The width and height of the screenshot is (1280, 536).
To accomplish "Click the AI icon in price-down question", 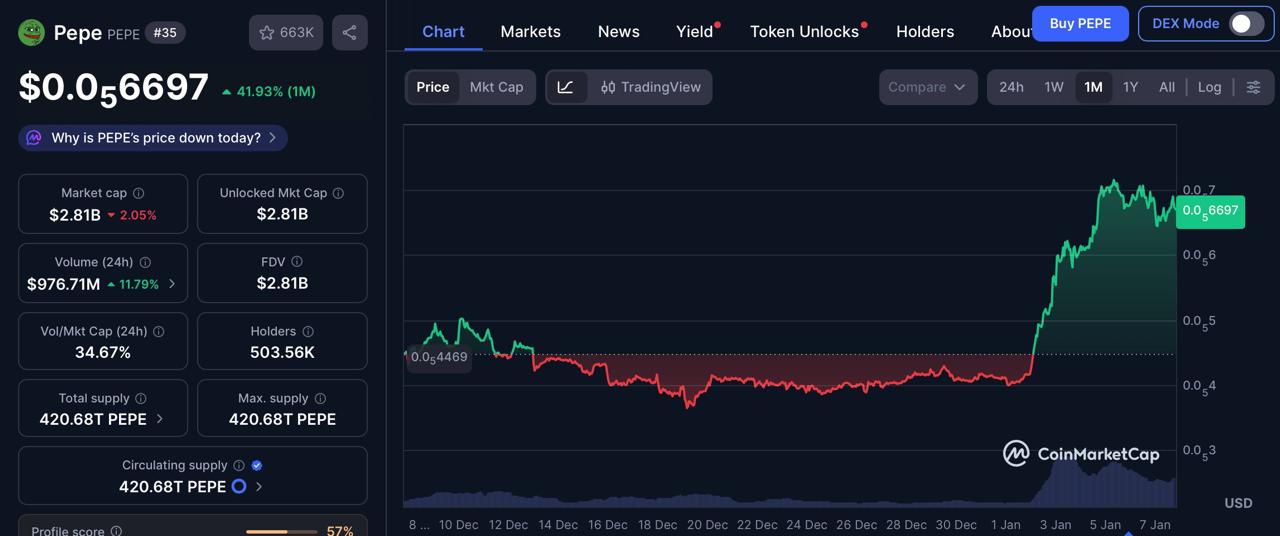I will [34, 138].
